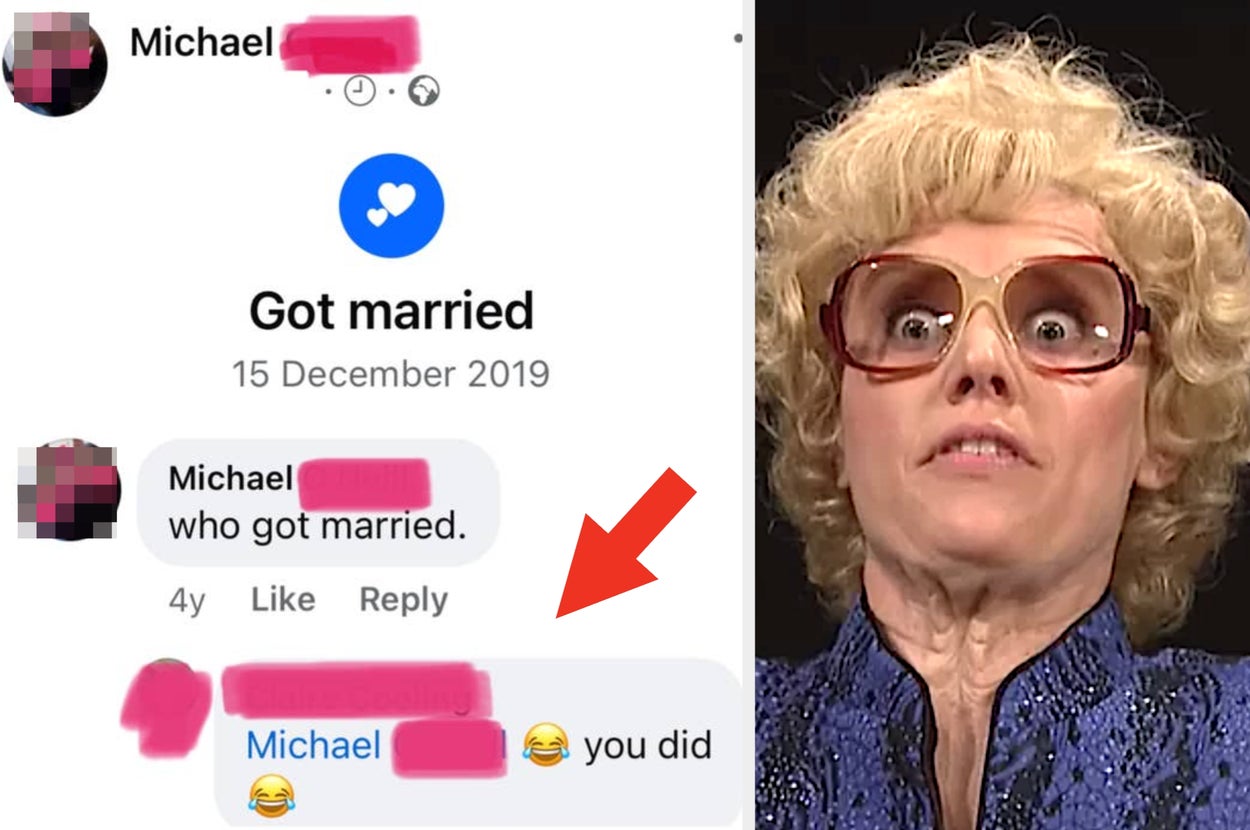Reply to the 'who got married' comment
This screenshot has height=830, width=1250.
tap(403, 599)
